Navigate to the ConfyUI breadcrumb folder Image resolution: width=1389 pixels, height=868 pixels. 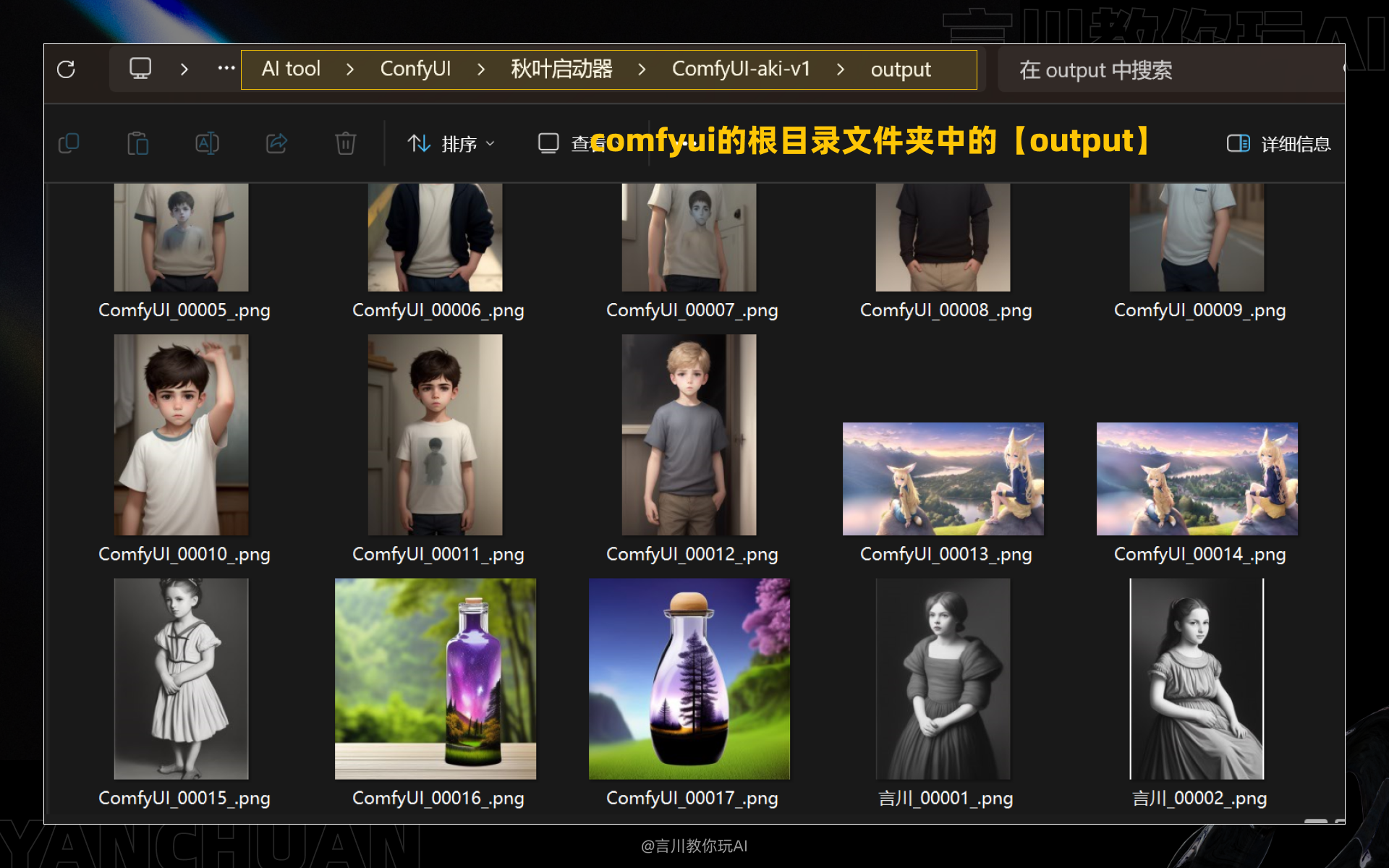tap(415, 69)
